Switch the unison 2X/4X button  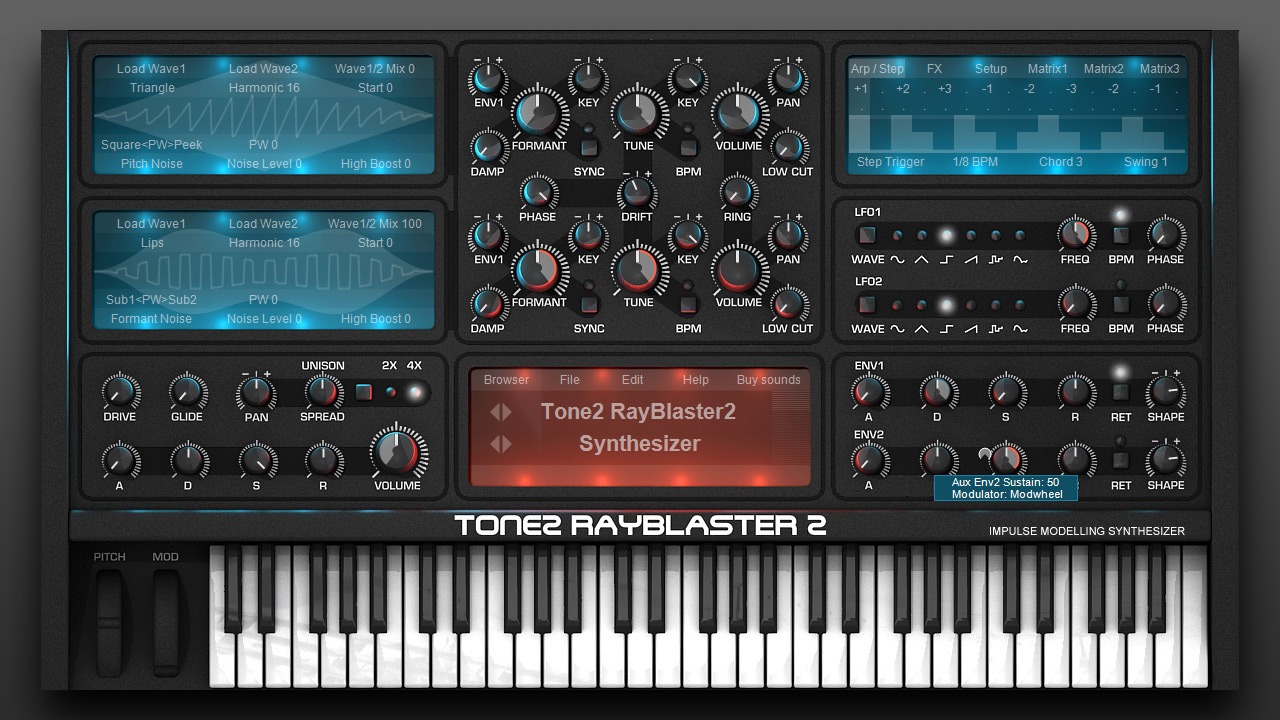point(364,392)
